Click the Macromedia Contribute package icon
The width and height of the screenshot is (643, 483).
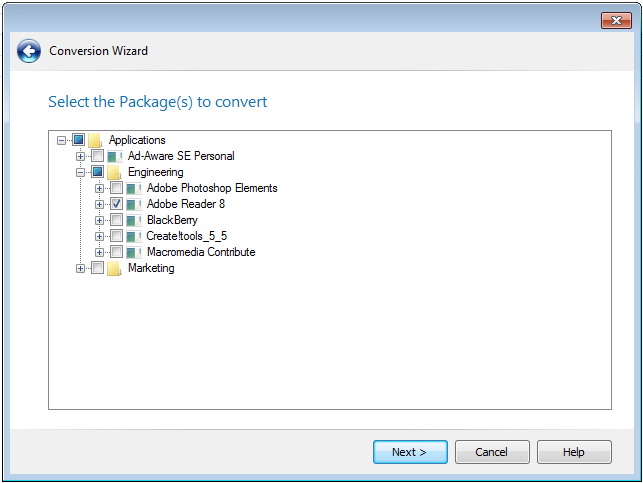pos(134,252)
